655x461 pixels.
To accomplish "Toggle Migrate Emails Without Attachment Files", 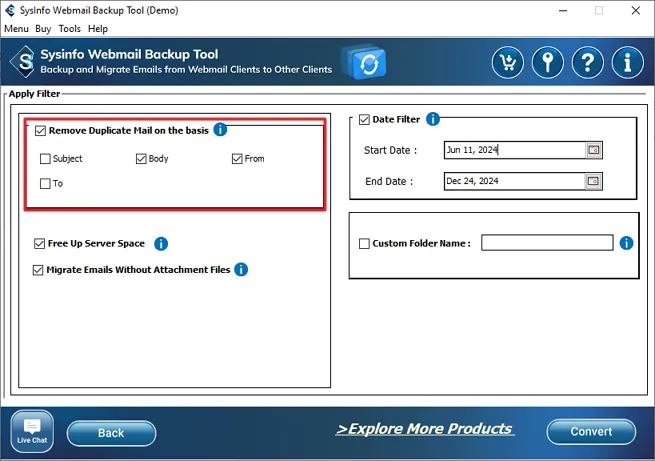I will click(38, 270).
